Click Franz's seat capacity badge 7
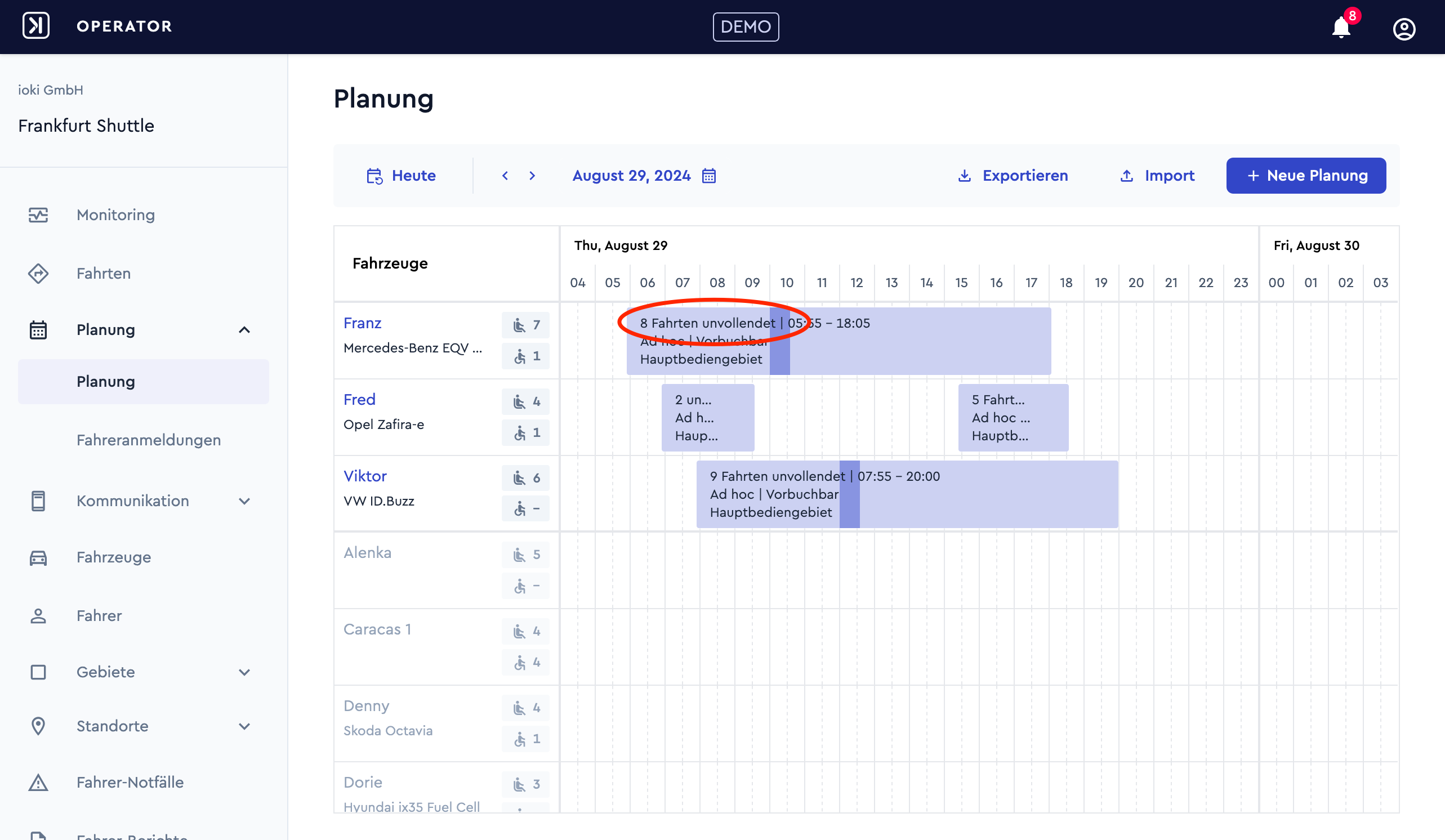 525,325
